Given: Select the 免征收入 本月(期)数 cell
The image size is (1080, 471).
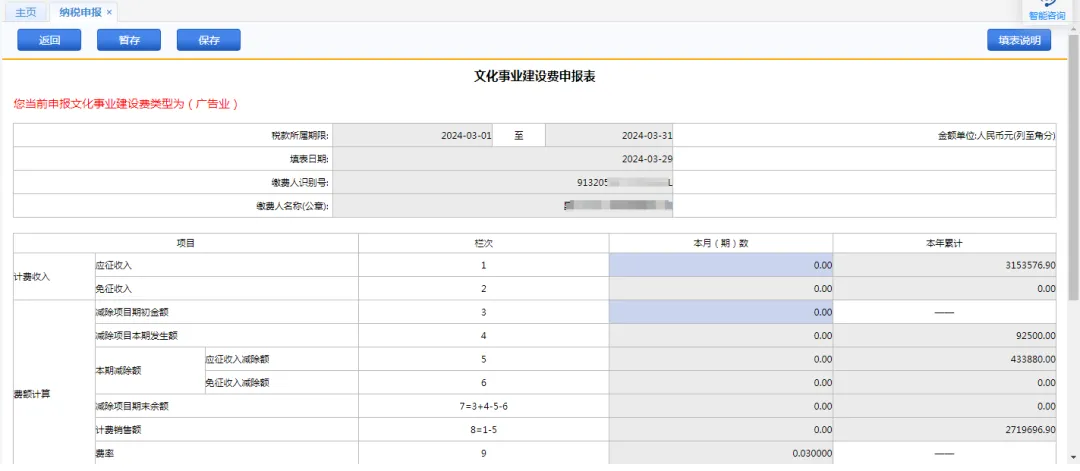Looking at the screenshot, I should (x=720, y=288).
